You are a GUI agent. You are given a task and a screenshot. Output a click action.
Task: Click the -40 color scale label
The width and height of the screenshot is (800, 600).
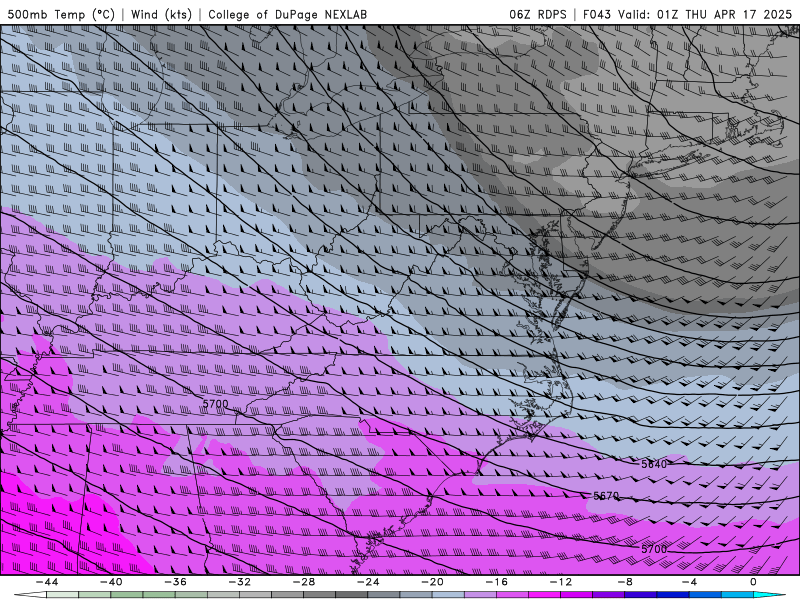click(x=111, y=582)
